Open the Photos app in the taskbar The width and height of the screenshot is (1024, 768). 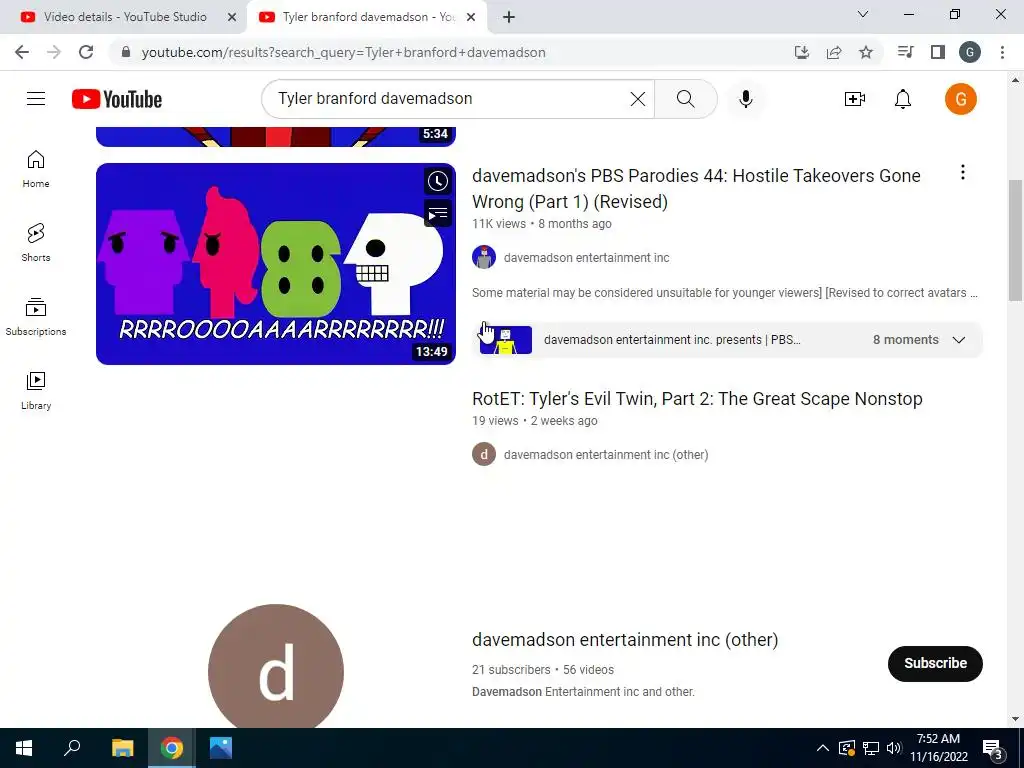[221, 748]
